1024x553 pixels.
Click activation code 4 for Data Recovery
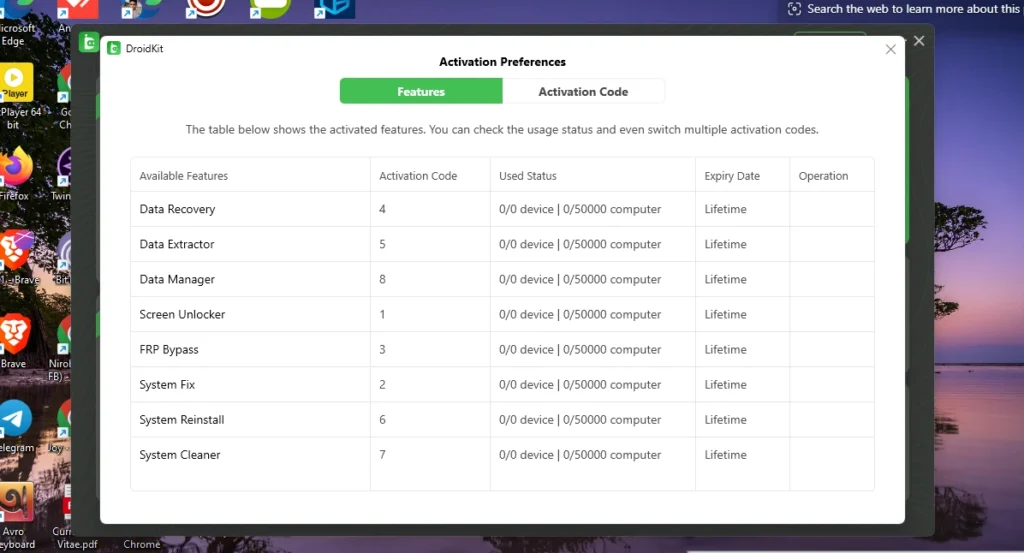tap(382, 209)
